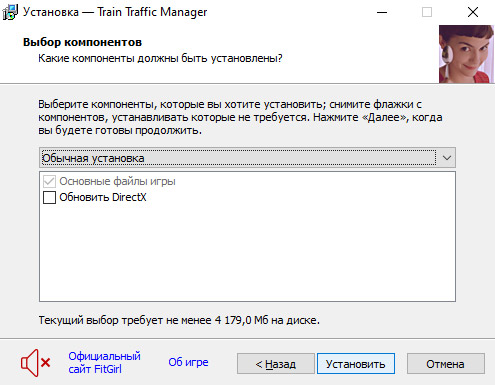Select the Обновить DirectX component label

click(x=103, y=197)
